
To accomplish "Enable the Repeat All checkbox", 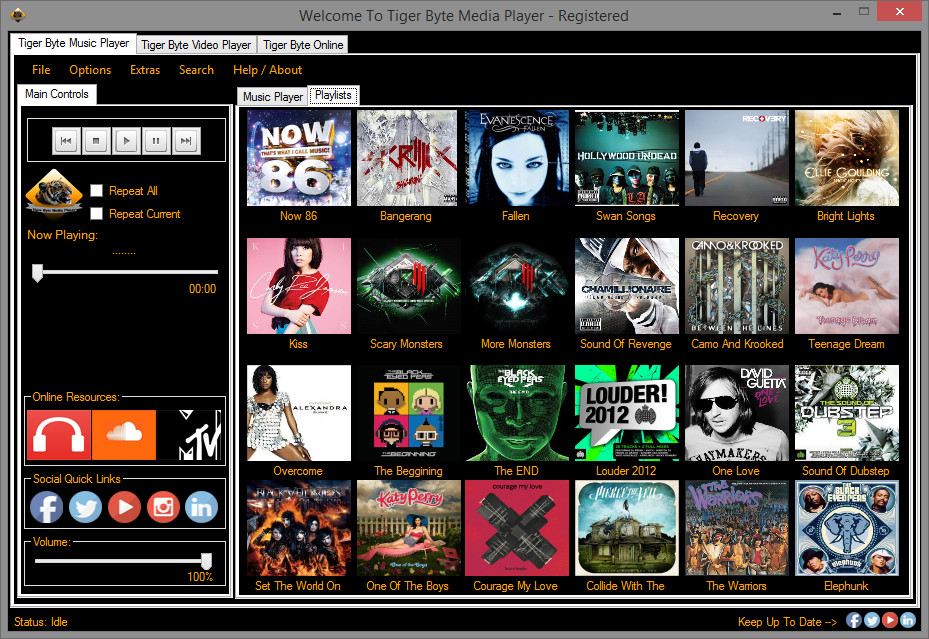I will (97, 191).
